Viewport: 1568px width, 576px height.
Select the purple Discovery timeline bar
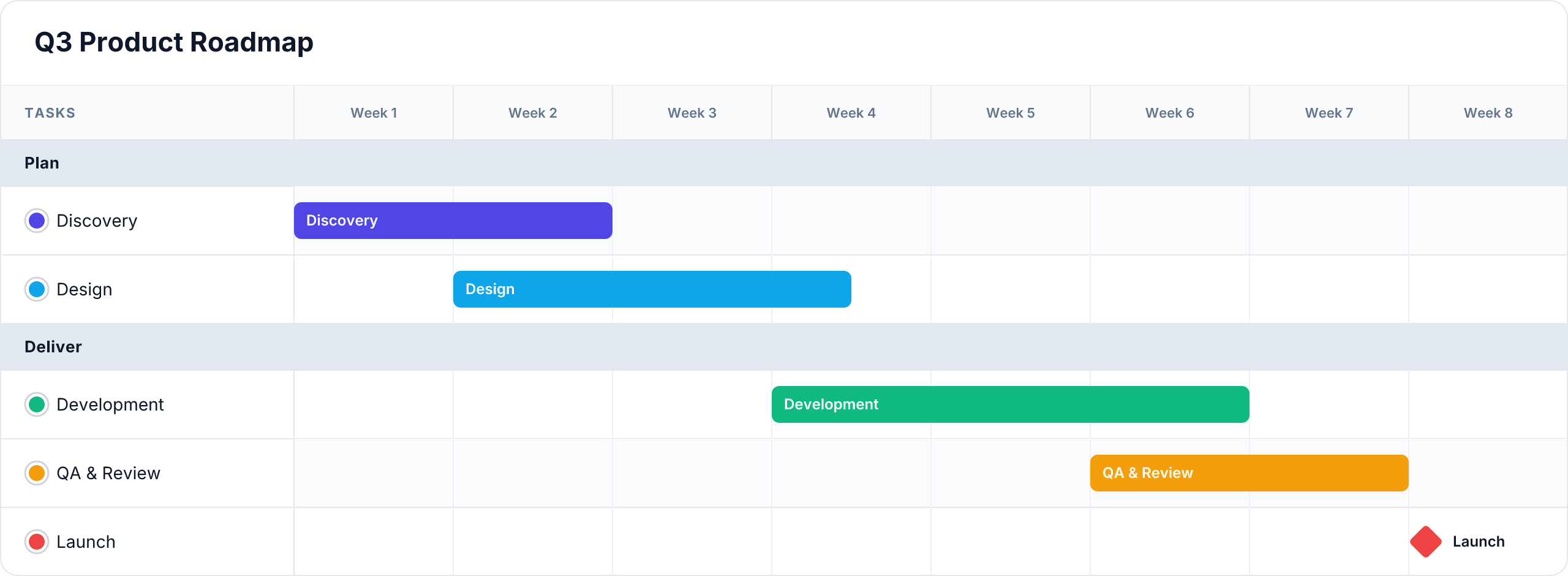point(453,221)
